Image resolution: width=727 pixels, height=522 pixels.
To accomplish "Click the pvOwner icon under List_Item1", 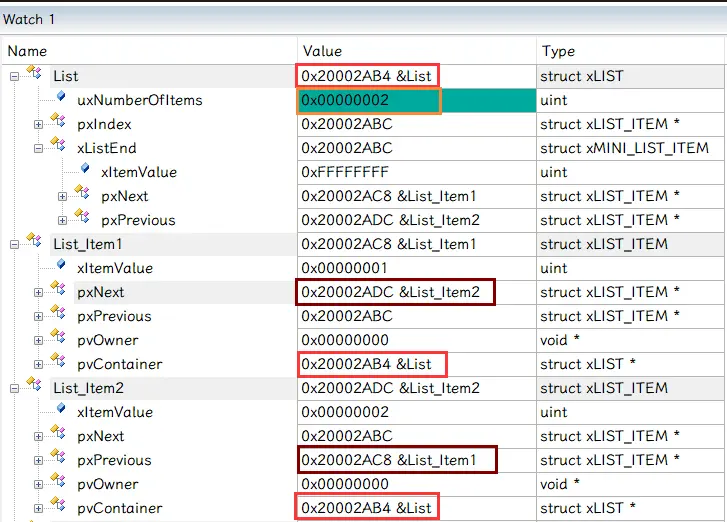I will [58, 339].
